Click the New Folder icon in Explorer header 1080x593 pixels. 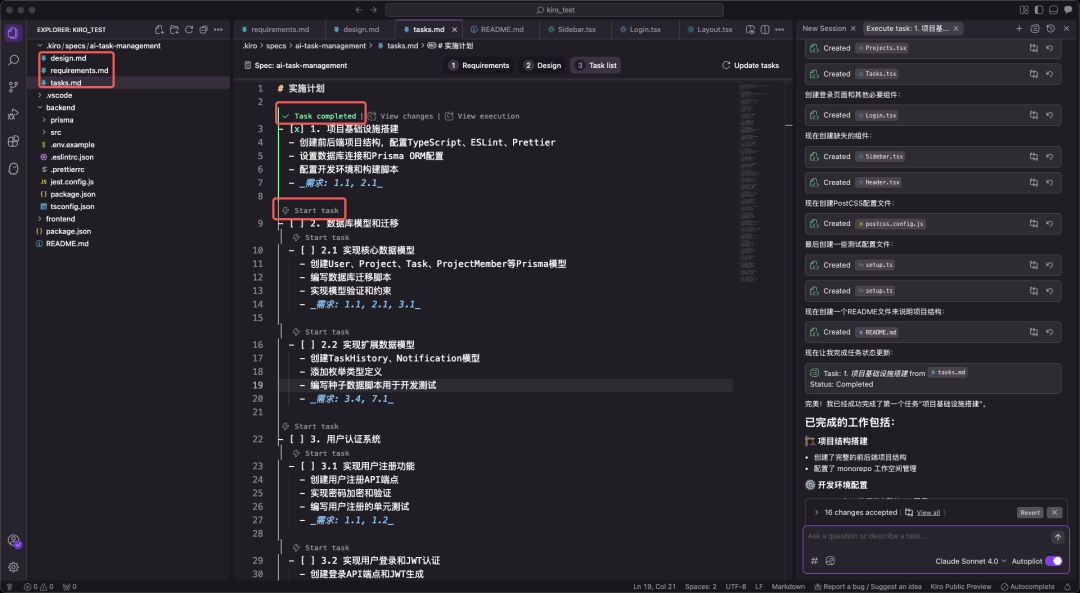point(174,30)
